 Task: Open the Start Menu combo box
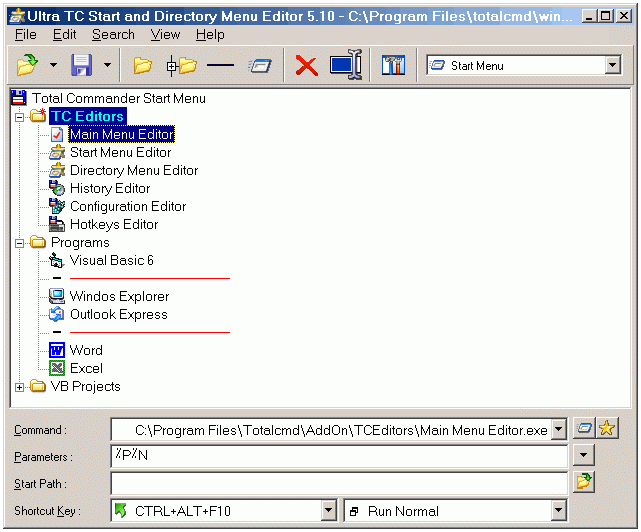524,65
